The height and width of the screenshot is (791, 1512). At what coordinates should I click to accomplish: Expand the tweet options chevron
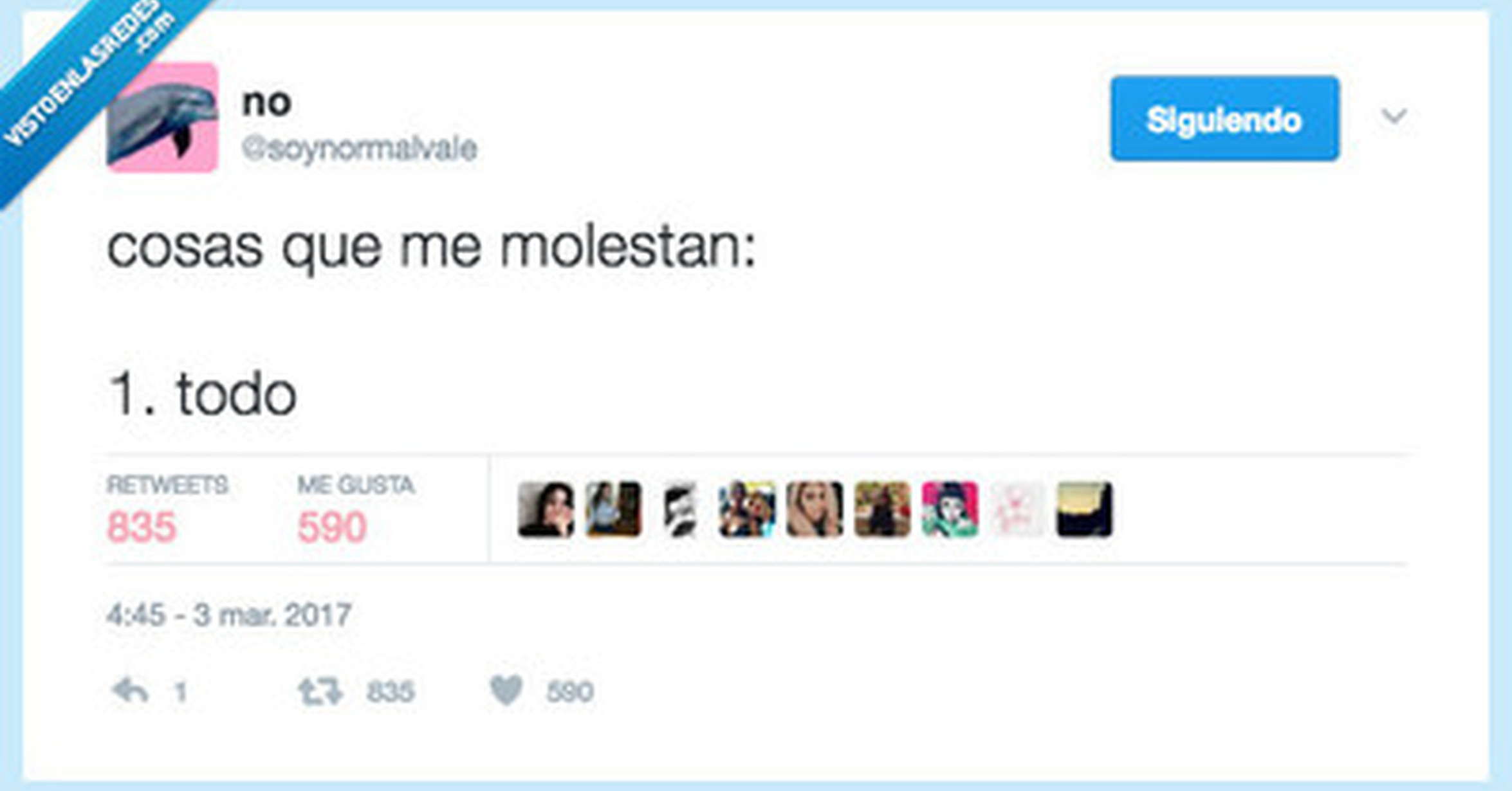[x=1394, y=116]
